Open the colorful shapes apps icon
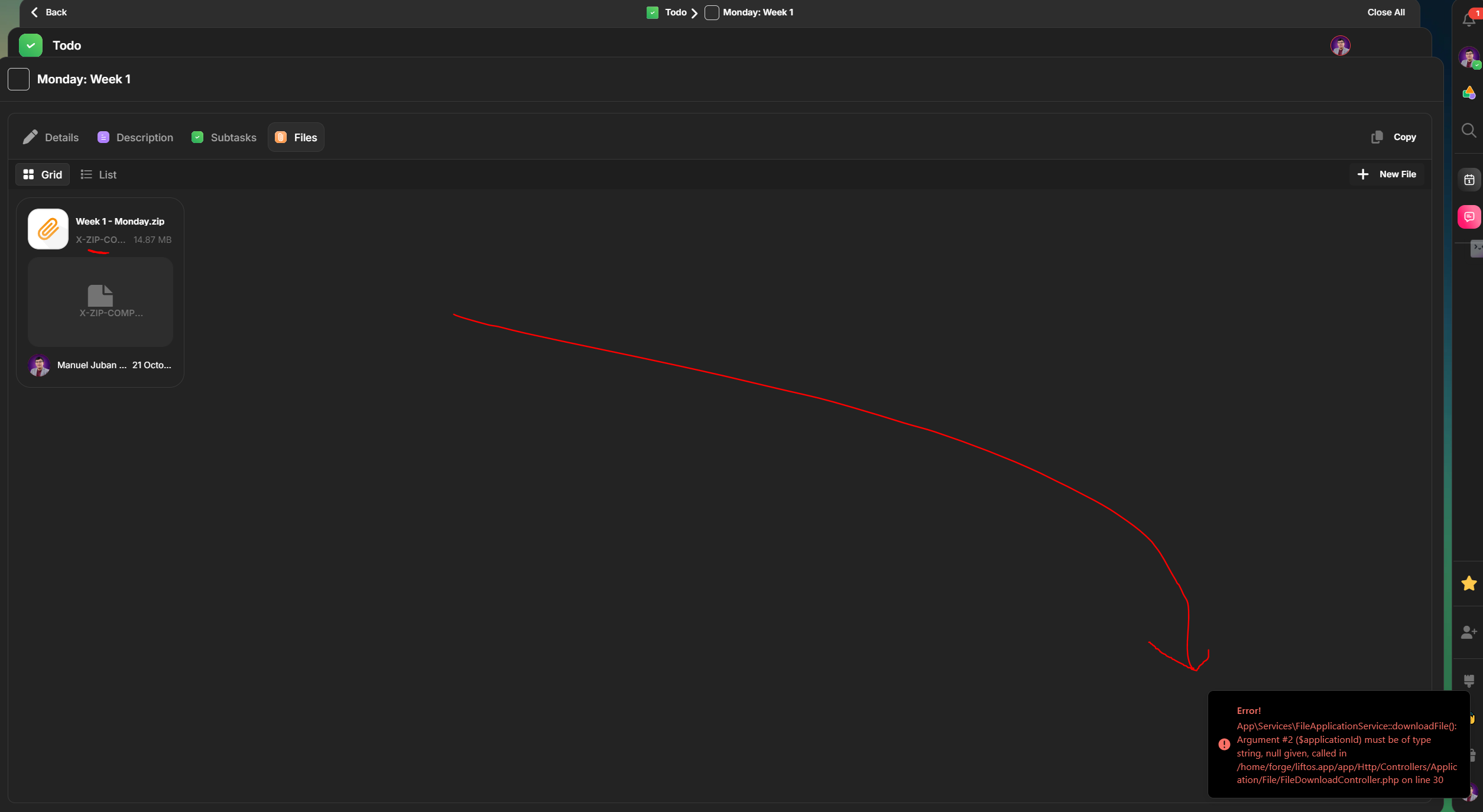1483x812 pixels. click(1469, 93)
